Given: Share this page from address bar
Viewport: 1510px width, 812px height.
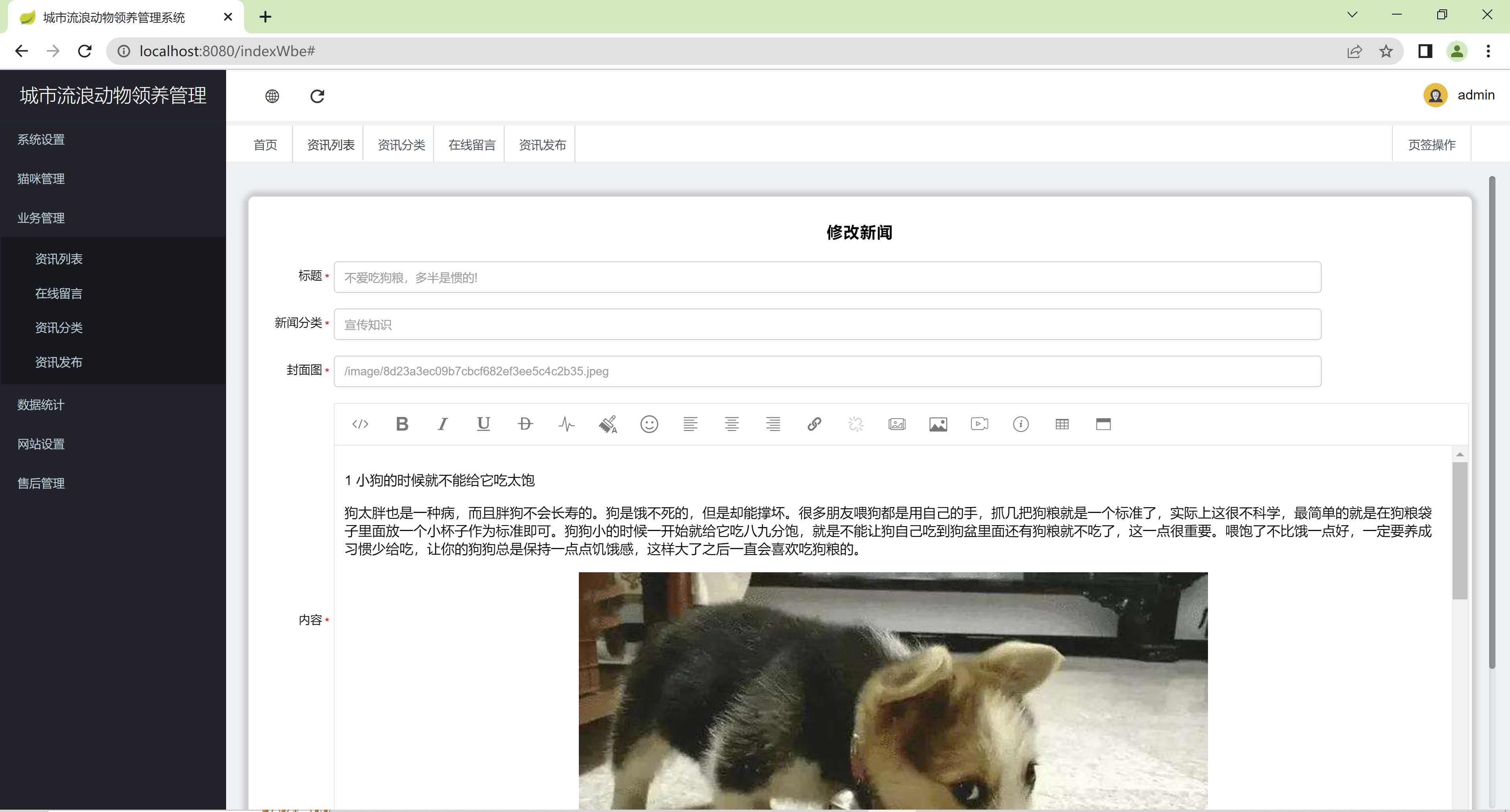Looking at the screenshot, I should click(x=1354, y=51).
